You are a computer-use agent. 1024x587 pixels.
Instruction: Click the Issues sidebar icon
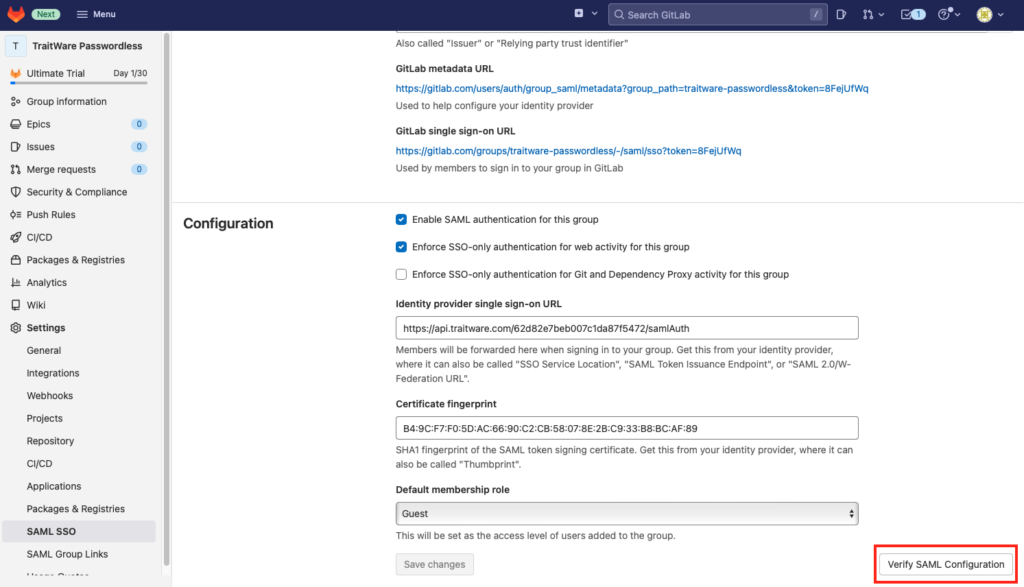pyautogui.click(x=16, y=147)
